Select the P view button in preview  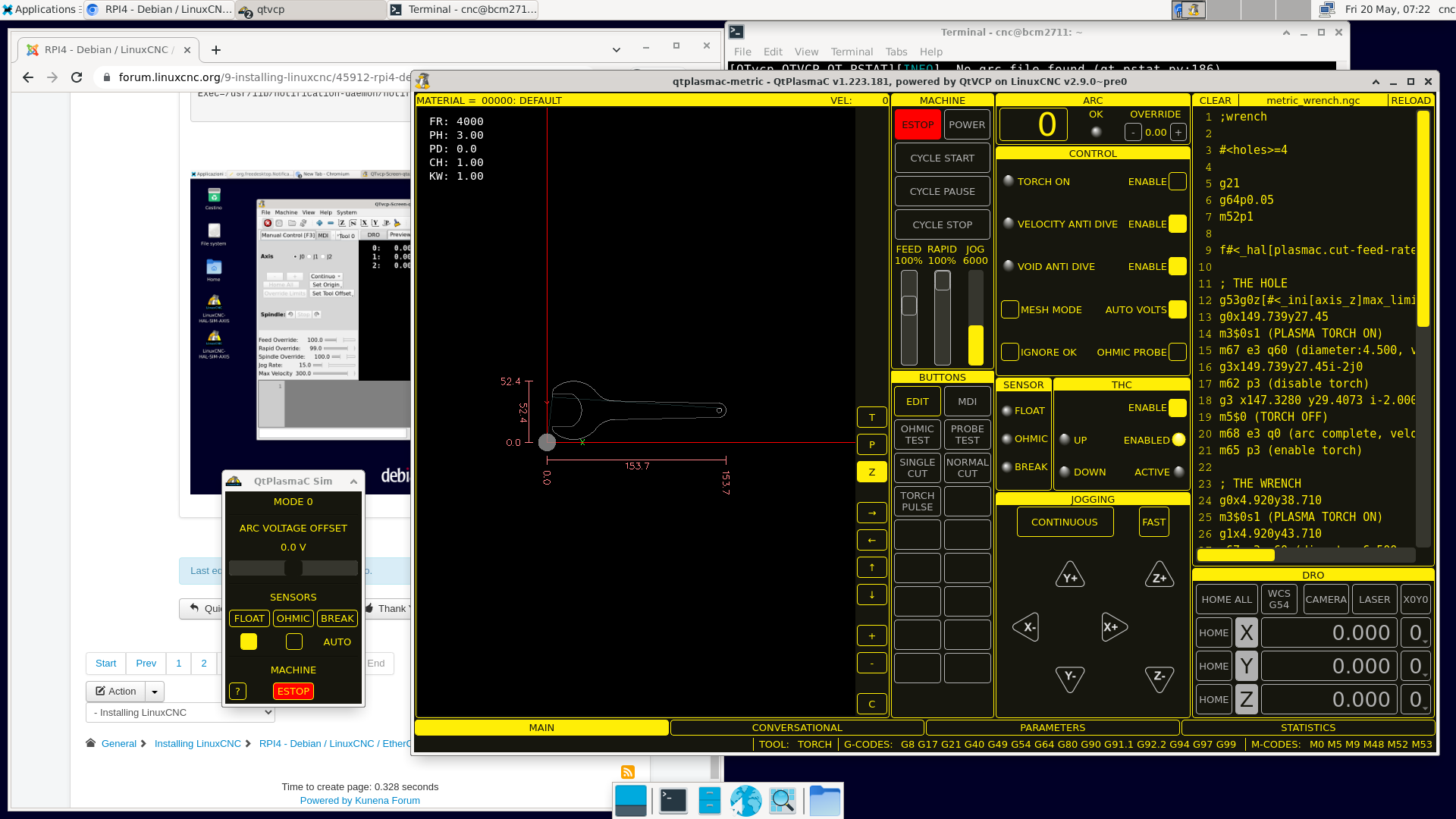pyautogui.click(x=872, y=444)
